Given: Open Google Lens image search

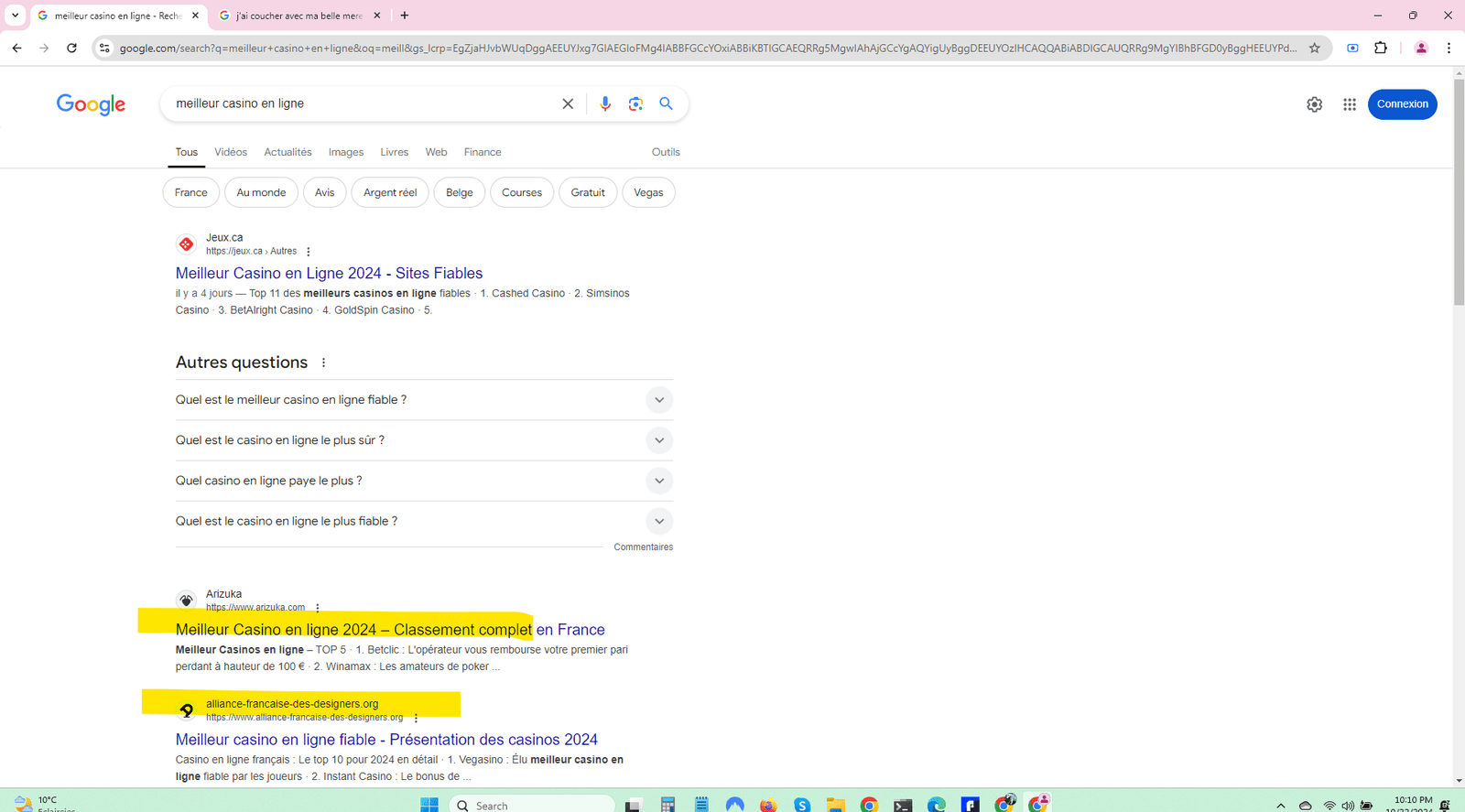Looking at the screenshot, I should (635, 103).
